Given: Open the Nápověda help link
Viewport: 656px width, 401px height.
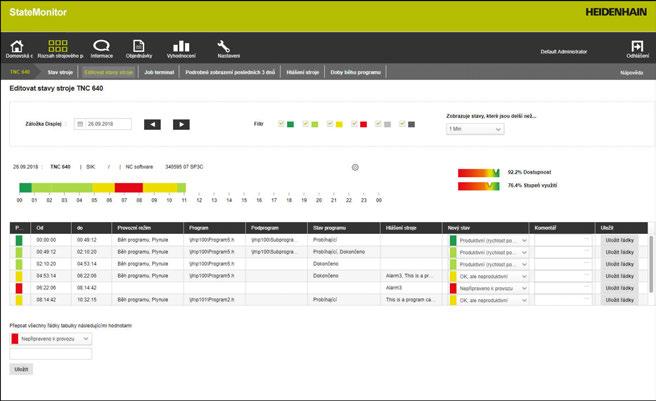Looking at the screenshot, I should (631, 73).
